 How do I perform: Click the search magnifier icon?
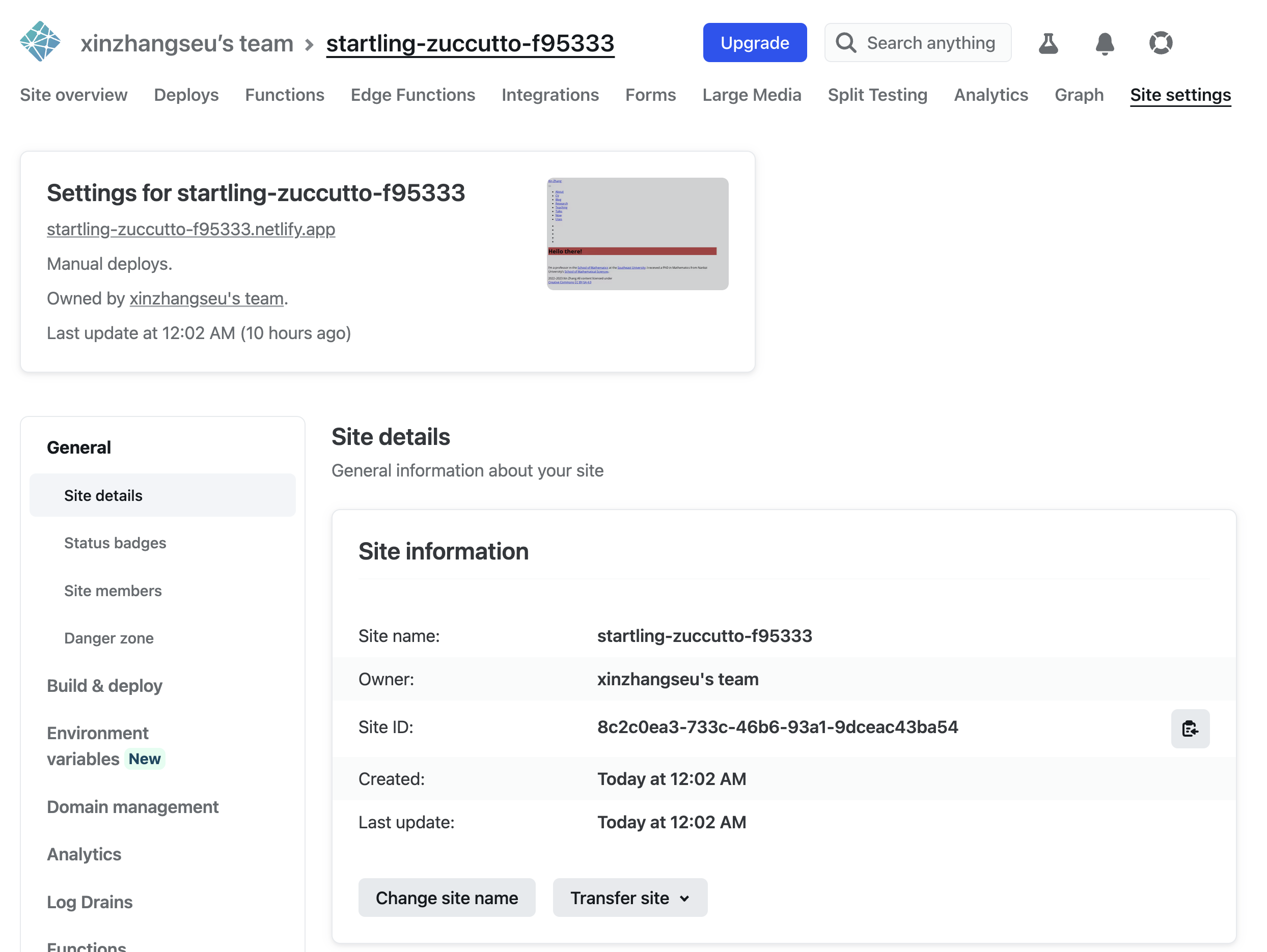[845, 43]
